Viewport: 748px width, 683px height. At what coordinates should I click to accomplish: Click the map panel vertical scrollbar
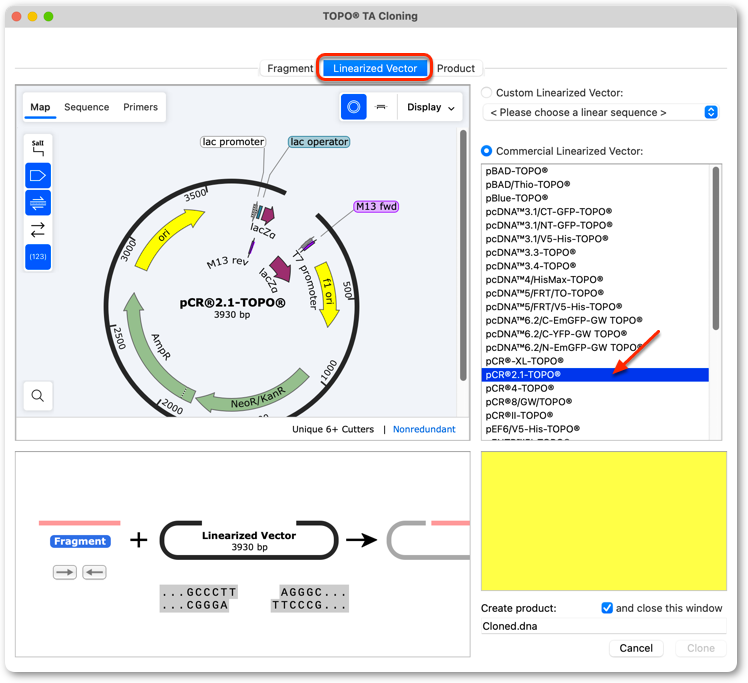tap(463, 255)
